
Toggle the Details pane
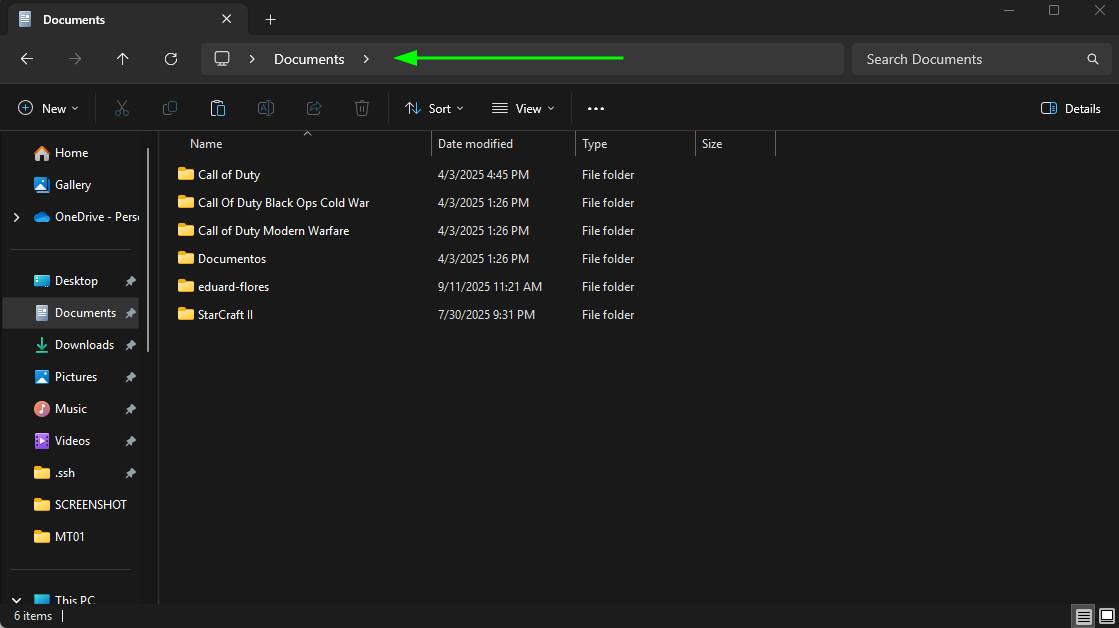point(1071,108)
